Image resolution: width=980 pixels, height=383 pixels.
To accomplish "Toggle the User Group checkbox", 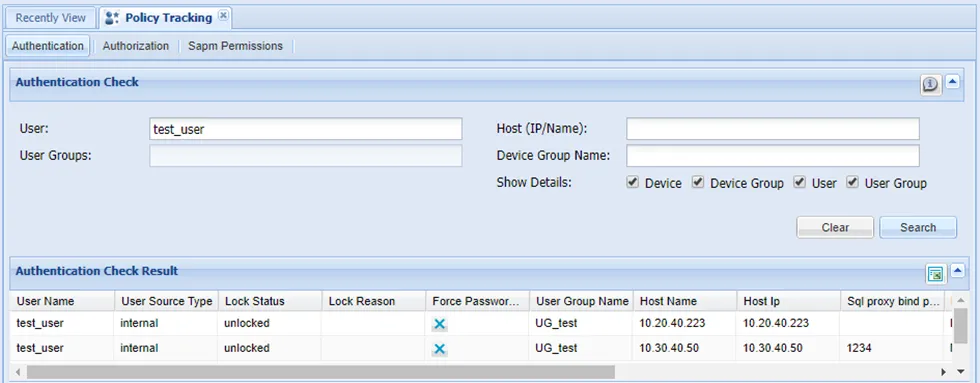I will 852,182.
